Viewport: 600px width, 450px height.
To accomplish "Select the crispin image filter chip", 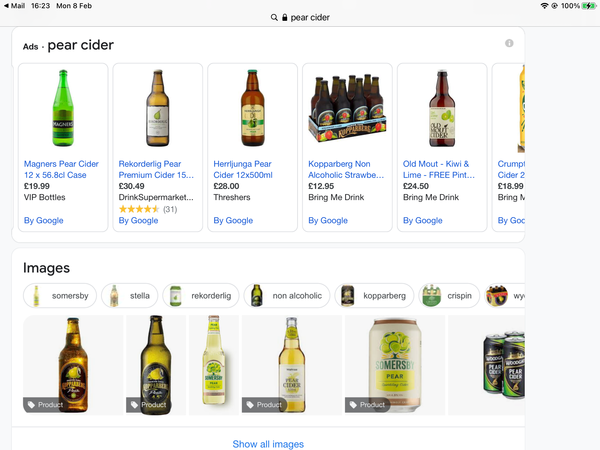I will [x=448, y=296].
